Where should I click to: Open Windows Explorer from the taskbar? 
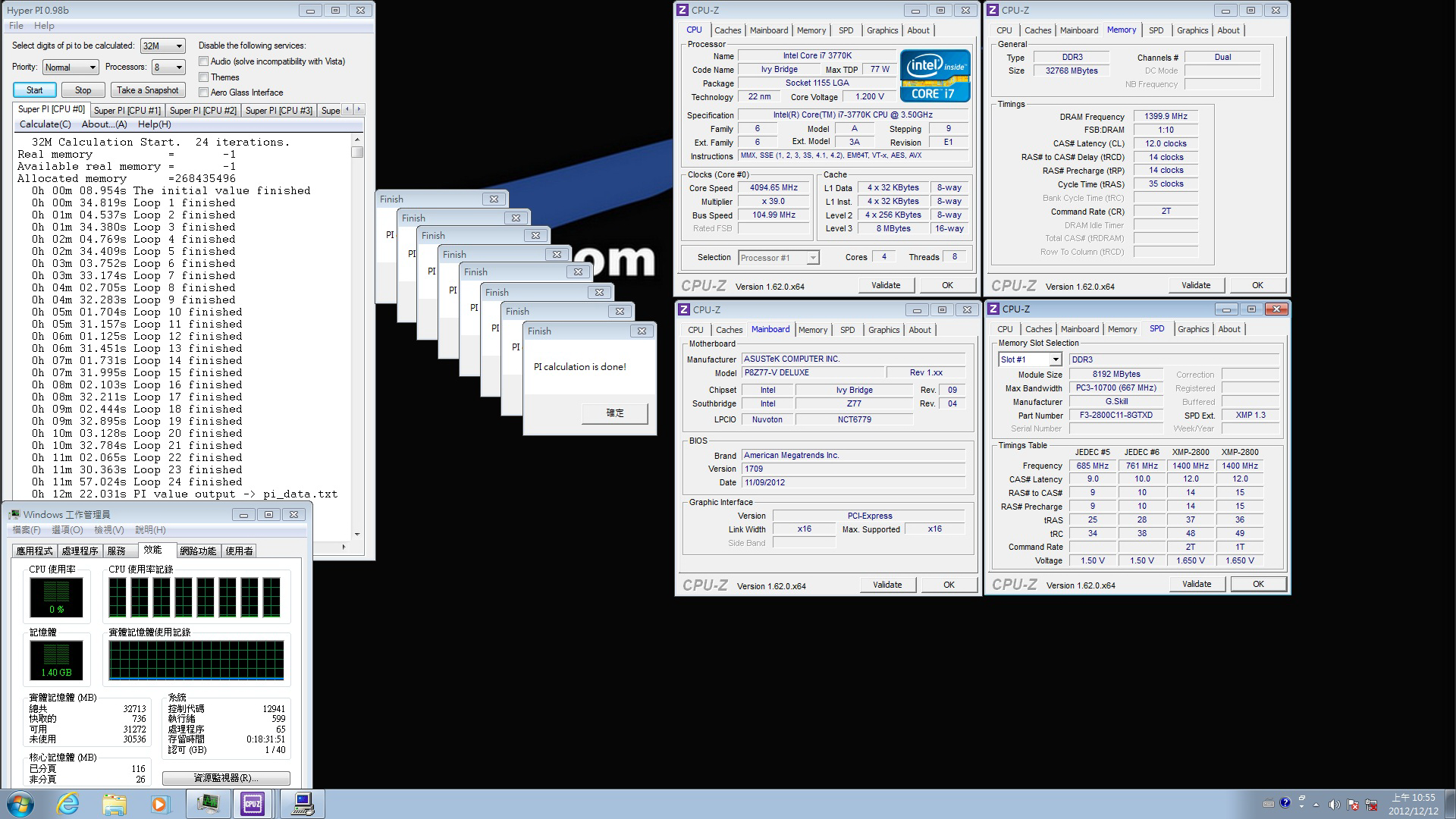[115, 804]
